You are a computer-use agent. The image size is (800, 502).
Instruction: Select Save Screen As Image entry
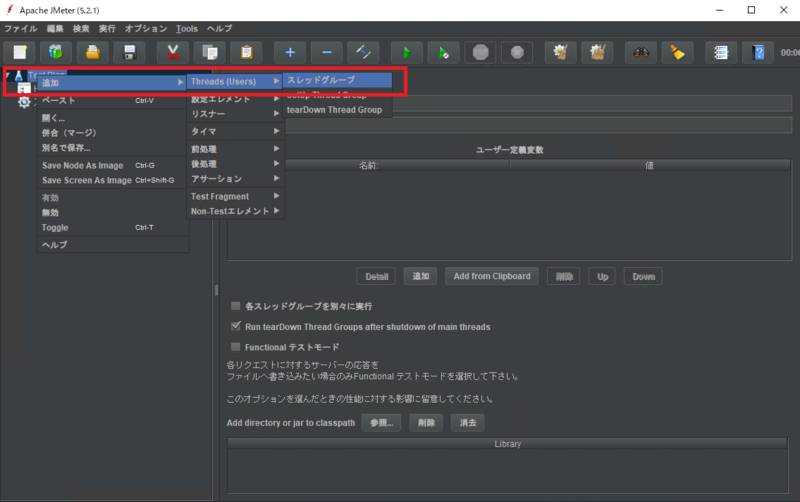coord(112,180)
